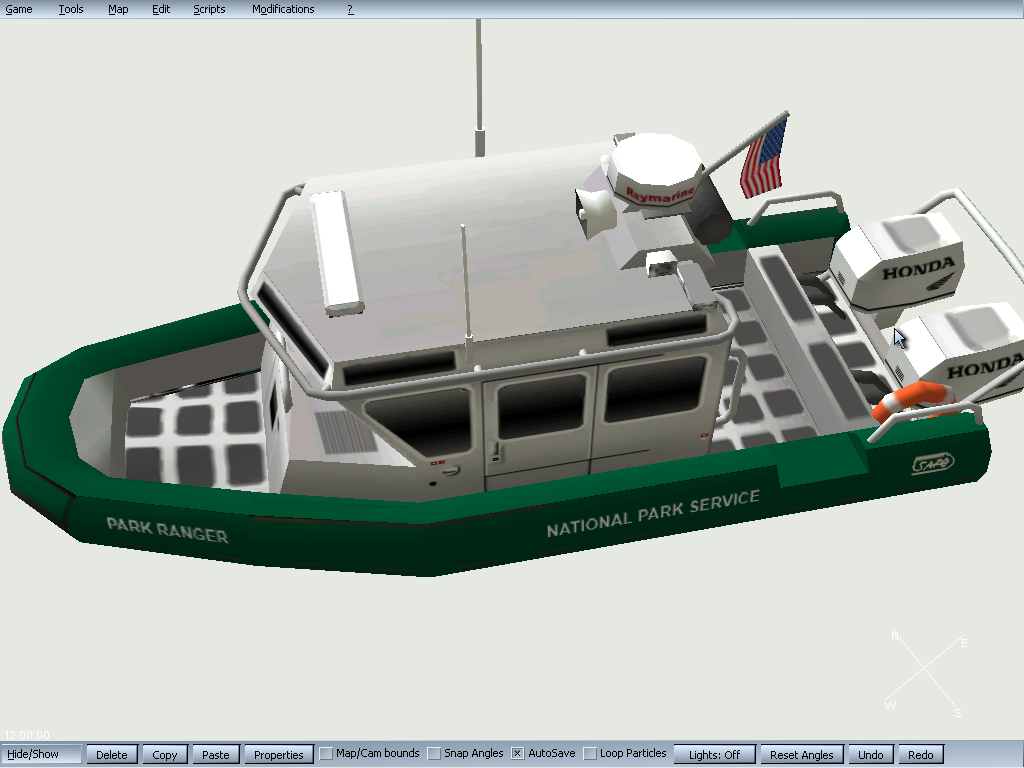Click the Redo button
Image resolution: width=1024 pixels, height=768 pixels.
tap(921, 754)
